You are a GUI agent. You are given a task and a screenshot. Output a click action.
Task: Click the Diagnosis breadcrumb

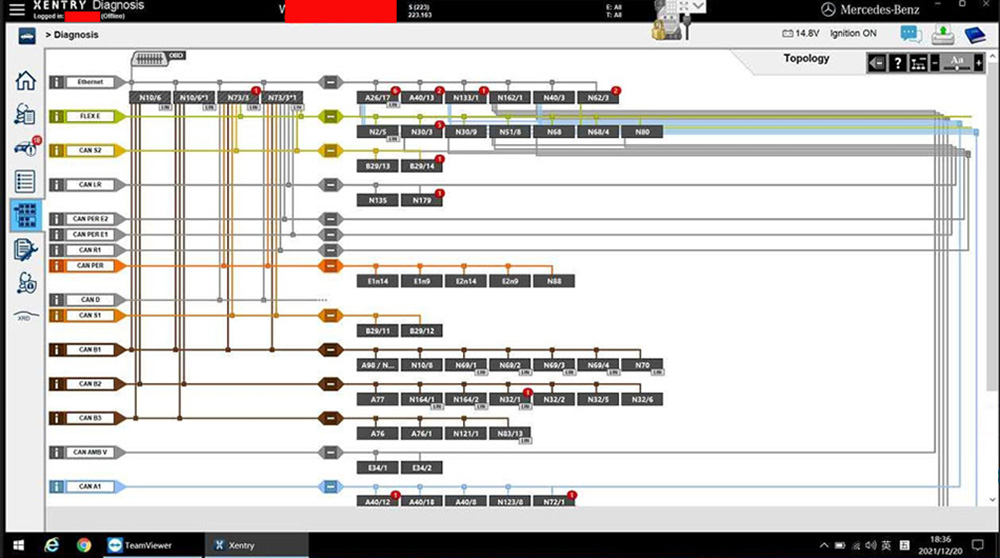(76, 35)
